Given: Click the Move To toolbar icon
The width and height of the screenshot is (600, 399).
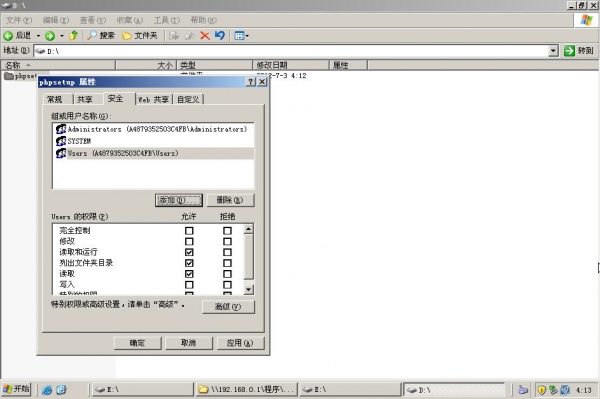Looking at the screenshot, I should click(174, 36).
